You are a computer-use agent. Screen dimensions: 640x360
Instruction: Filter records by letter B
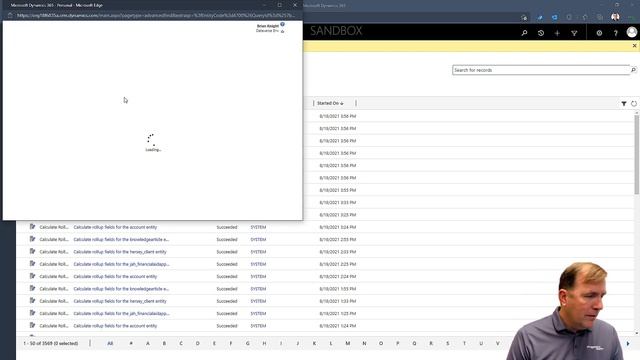pyautogui.click(x=164, y=344)
